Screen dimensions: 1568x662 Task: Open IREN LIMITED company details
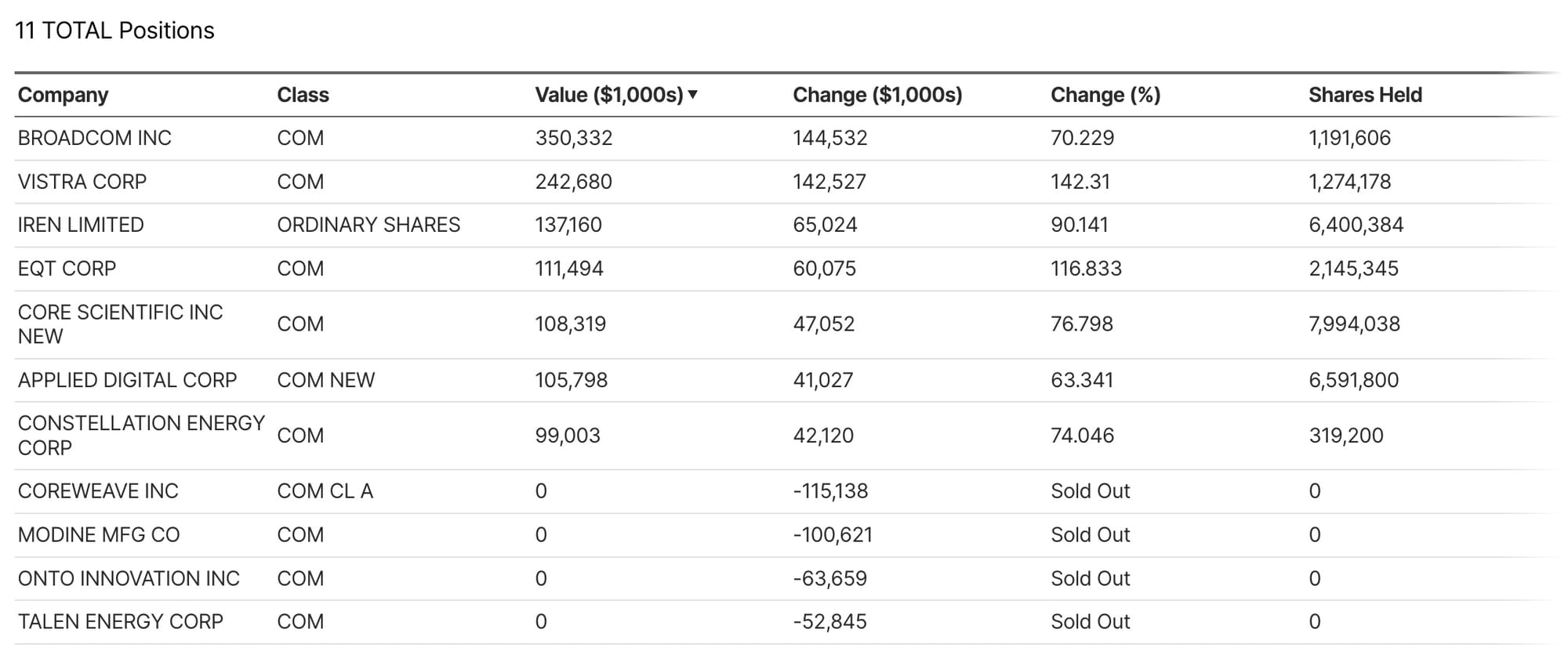[x=81, y=225]
